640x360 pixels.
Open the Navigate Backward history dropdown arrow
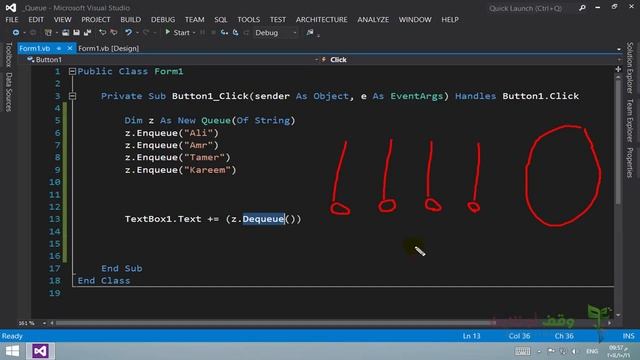pos(24,33)
